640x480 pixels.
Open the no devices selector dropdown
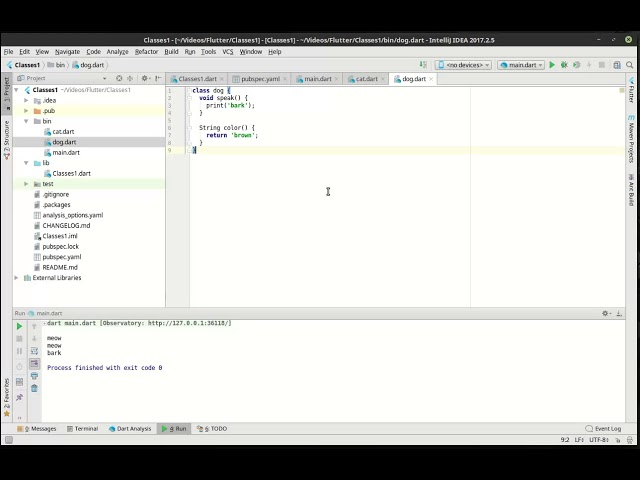pyautogui.click(x=463, y=65)
